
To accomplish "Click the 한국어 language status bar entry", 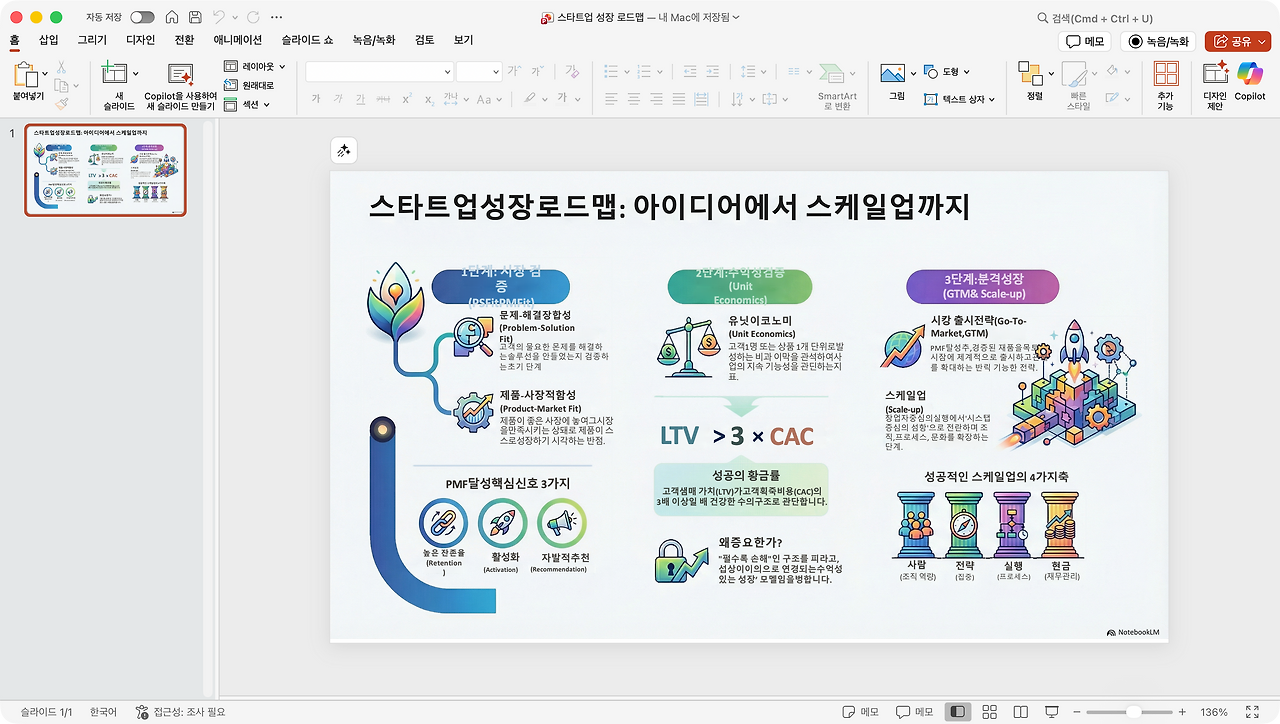I will [x=103, y=712].
